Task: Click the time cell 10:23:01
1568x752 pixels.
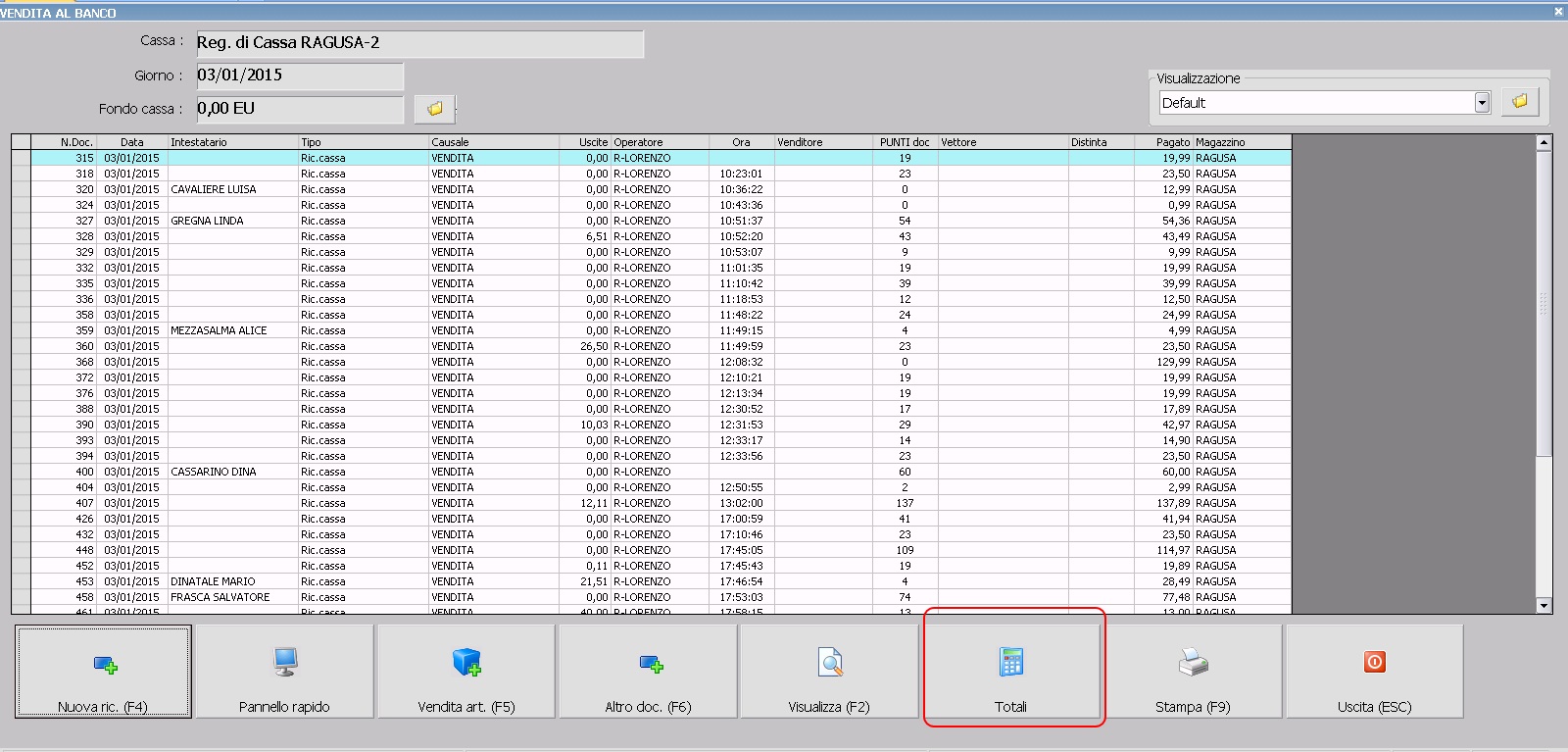Action: pyautogui.click(x=741, y=174)
